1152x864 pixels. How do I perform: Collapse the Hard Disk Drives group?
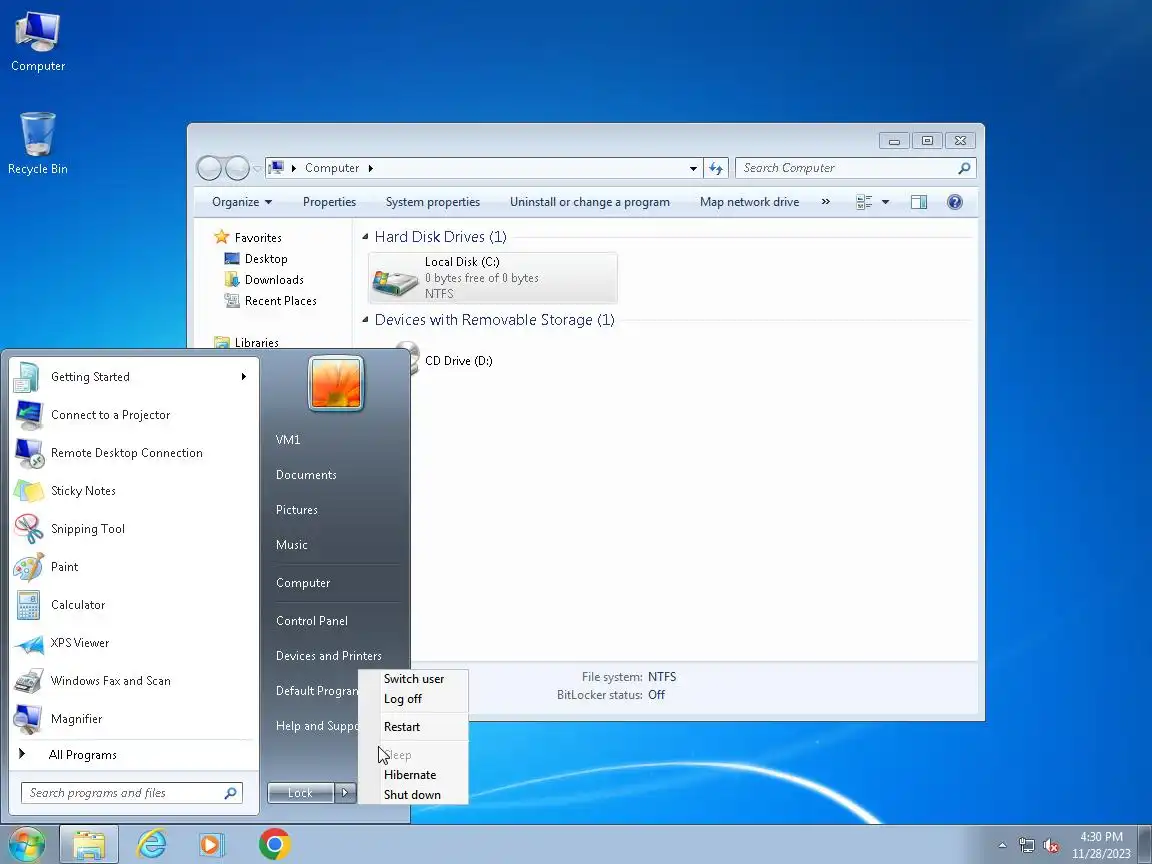click(366, 237)
